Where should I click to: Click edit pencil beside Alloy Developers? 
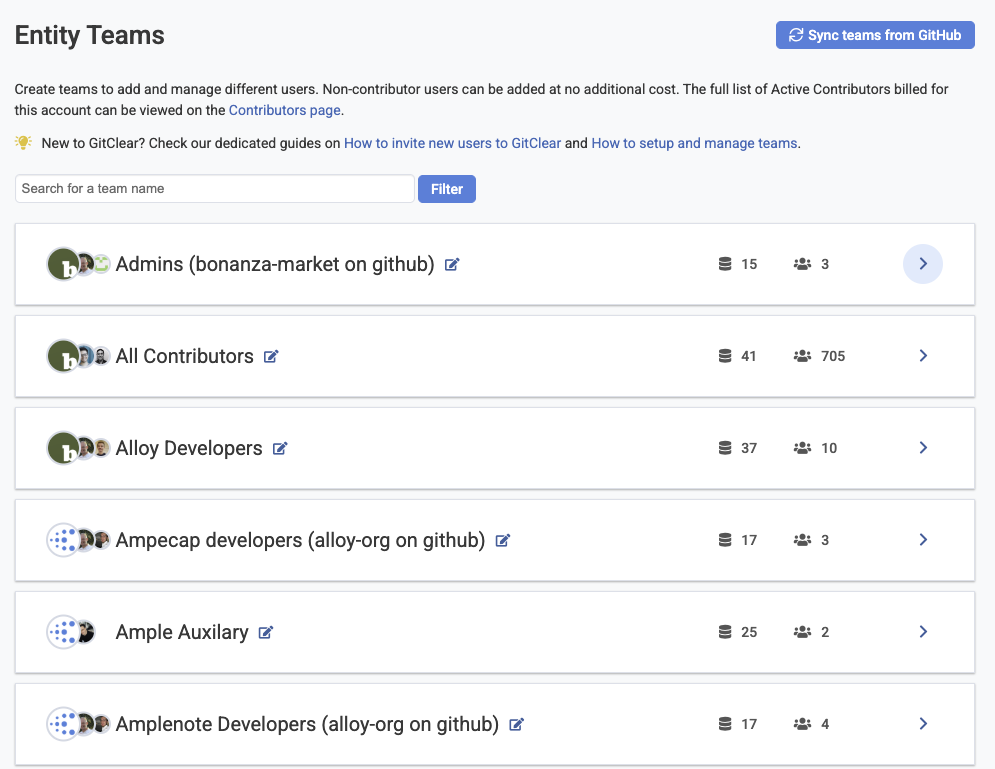click(x=280, y=449)
